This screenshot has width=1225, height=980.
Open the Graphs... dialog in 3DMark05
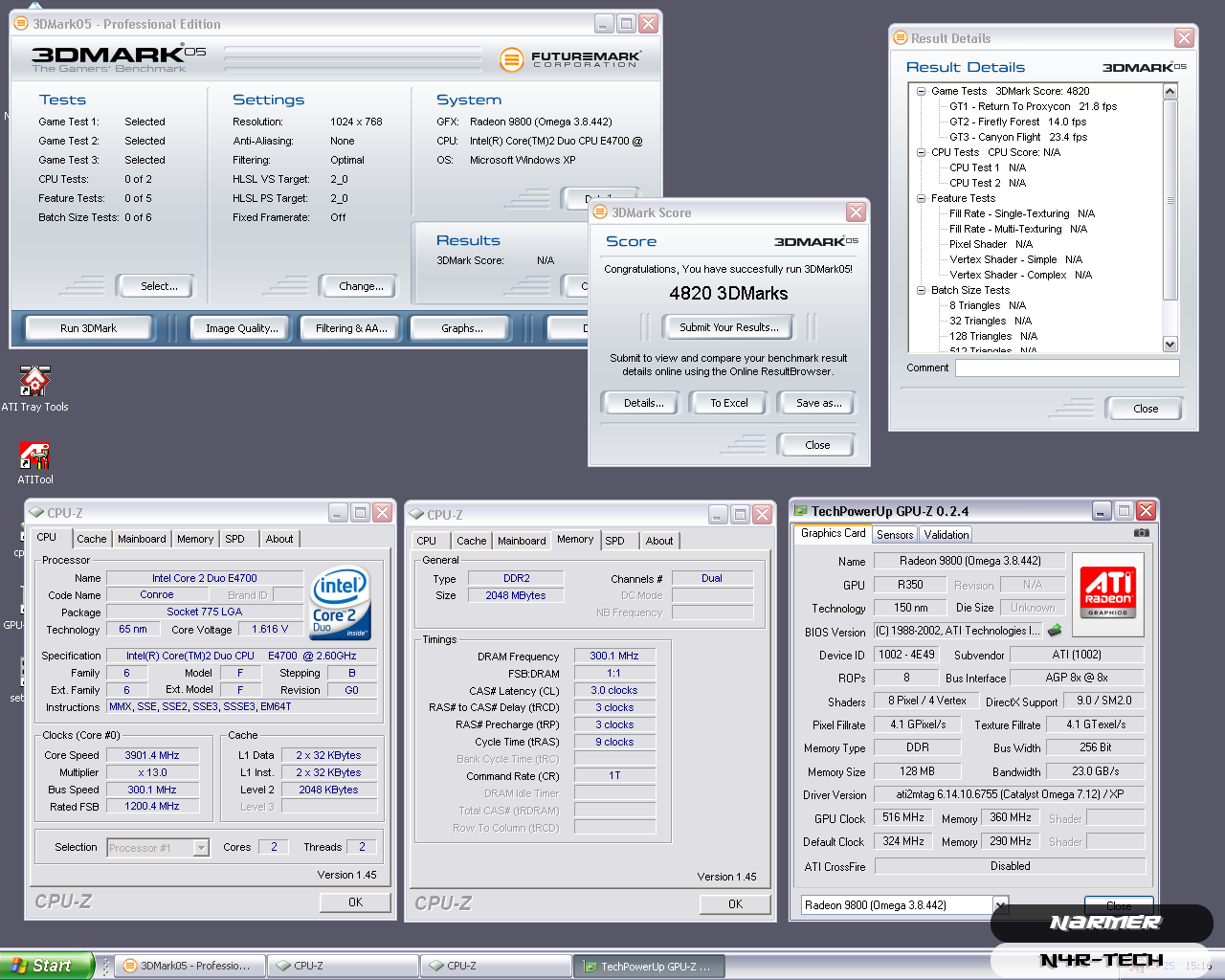[462, 328]
